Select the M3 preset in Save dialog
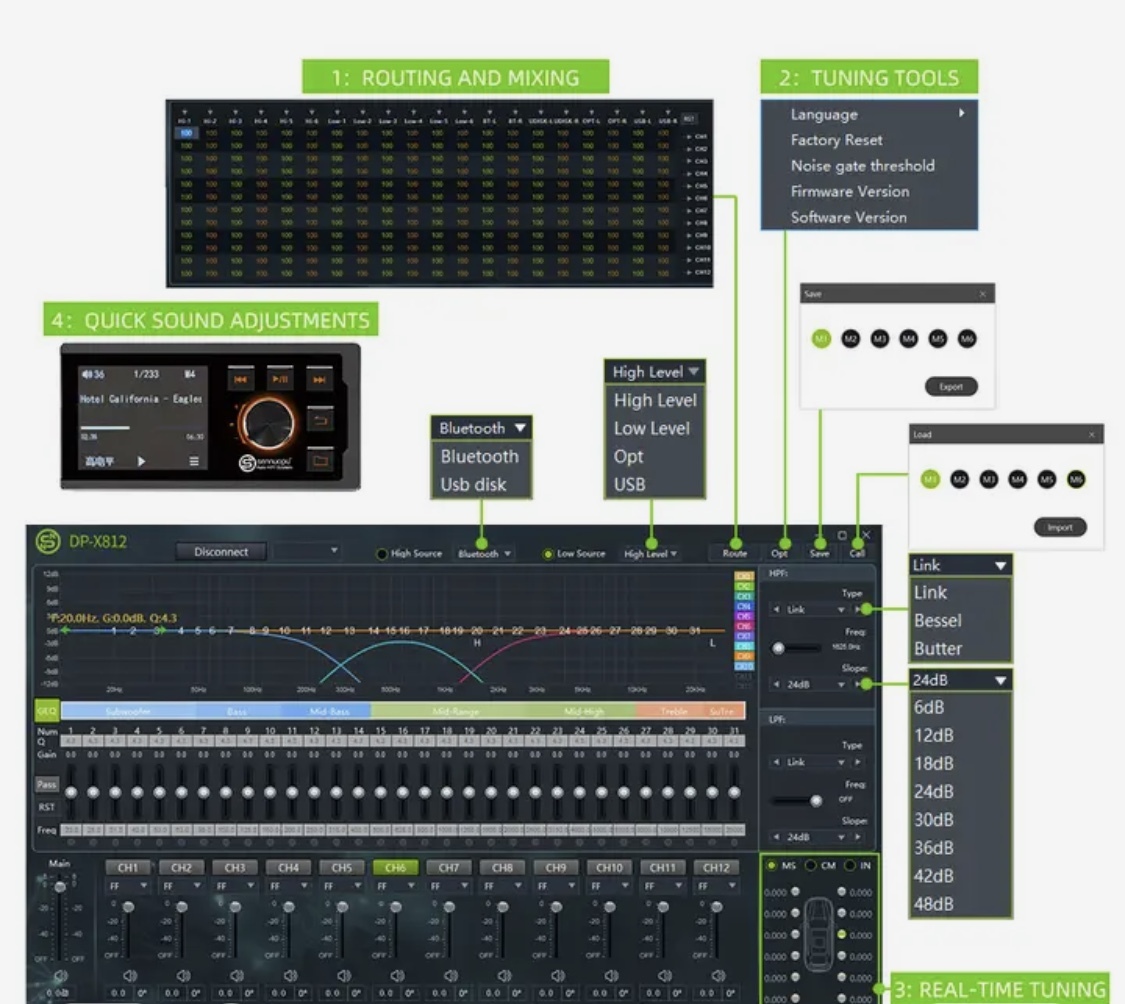Image resolution: width=1125 pixels, height=1004 pixels. click(879, 339)
